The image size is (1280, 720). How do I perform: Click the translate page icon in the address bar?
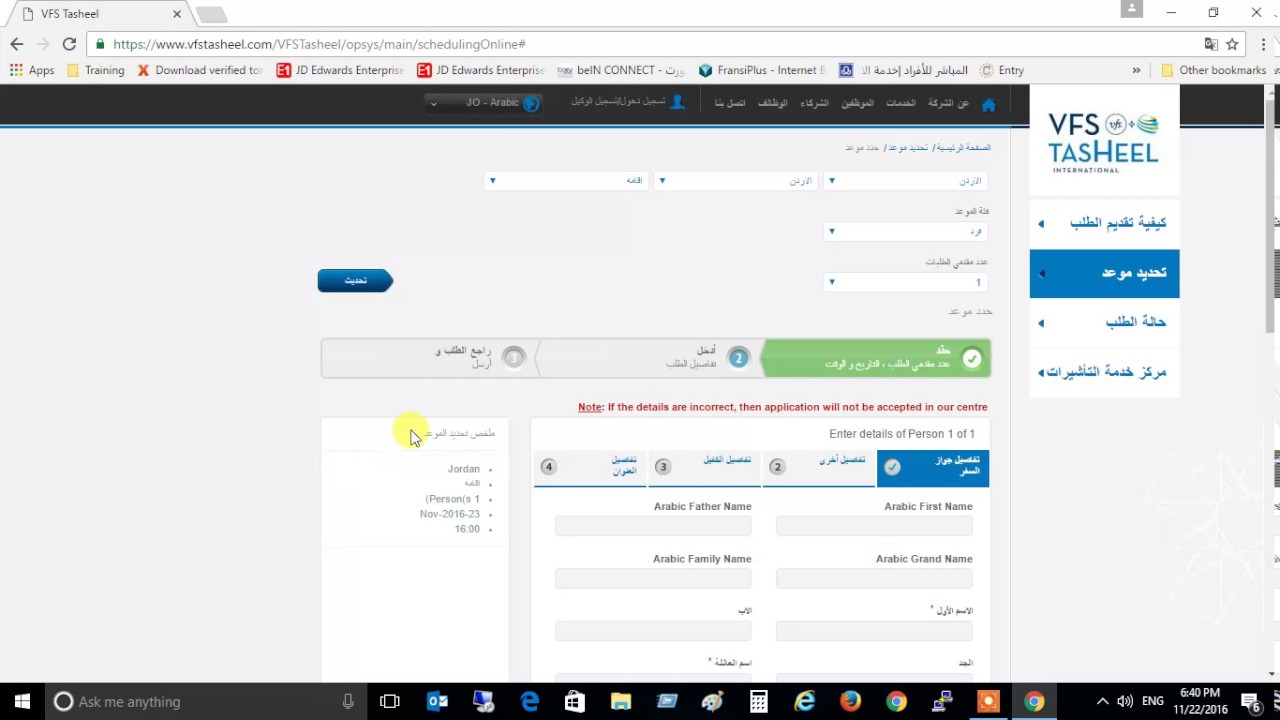point(1211,44)
